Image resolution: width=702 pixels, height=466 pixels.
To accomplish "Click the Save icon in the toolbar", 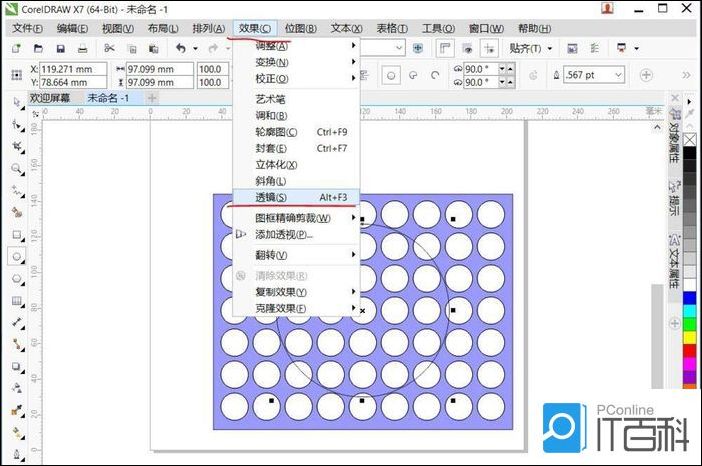I will 60,48.
